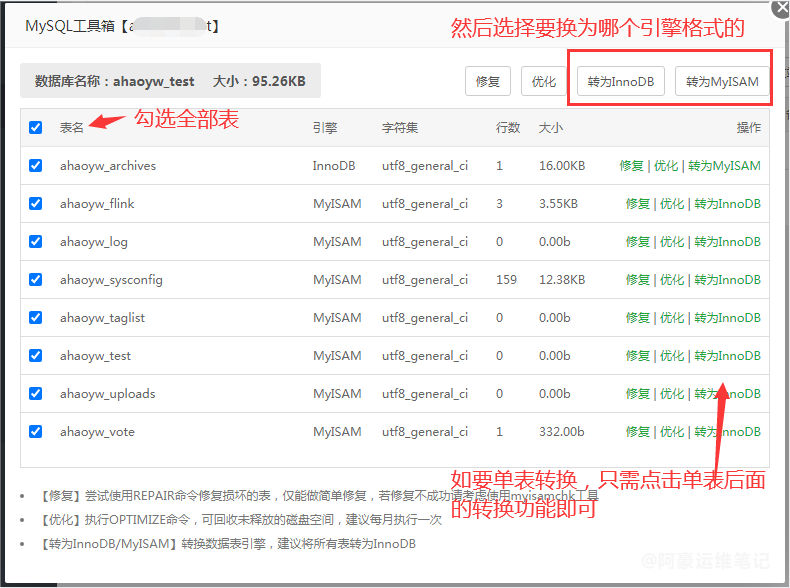Click 优化 link for ahaoyw_log row
Screen dimensions: 790x588
coord(671,242)
